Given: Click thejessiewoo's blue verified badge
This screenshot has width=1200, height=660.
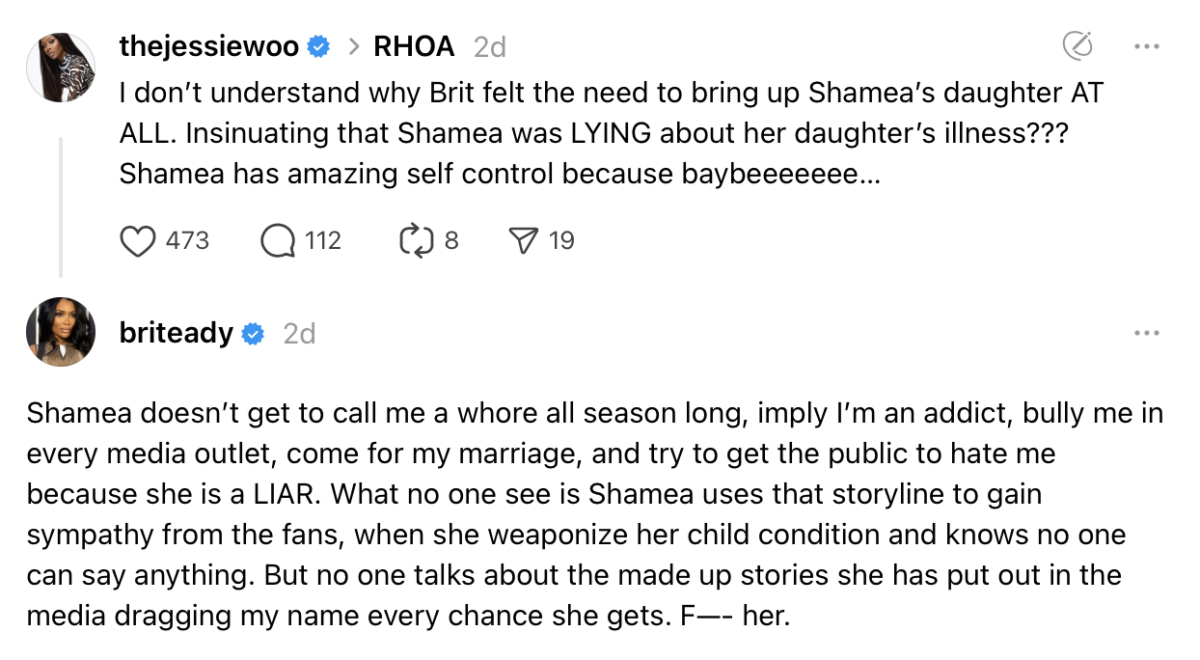Looking at the screenshot, I should (x=319, y=46).
